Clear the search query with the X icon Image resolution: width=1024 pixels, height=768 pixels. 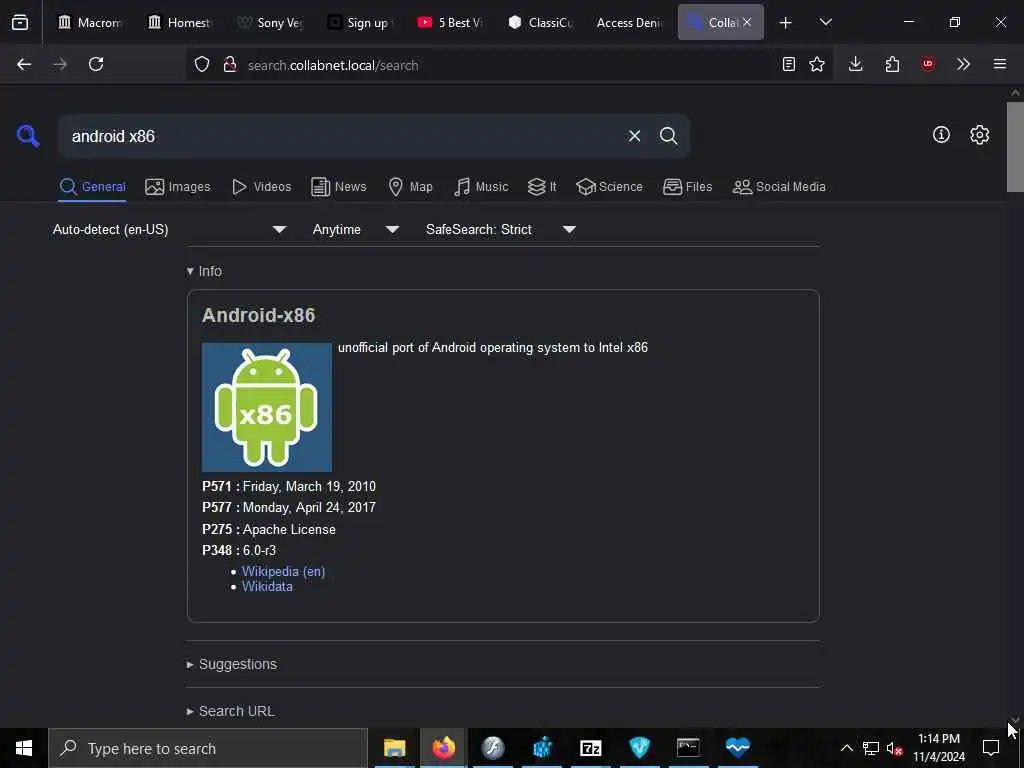634,136
